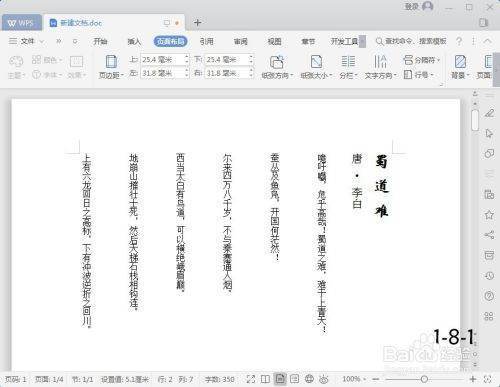Open the Columns (分栏) icon
Screen dimensions: 500x387
(348, 62)
